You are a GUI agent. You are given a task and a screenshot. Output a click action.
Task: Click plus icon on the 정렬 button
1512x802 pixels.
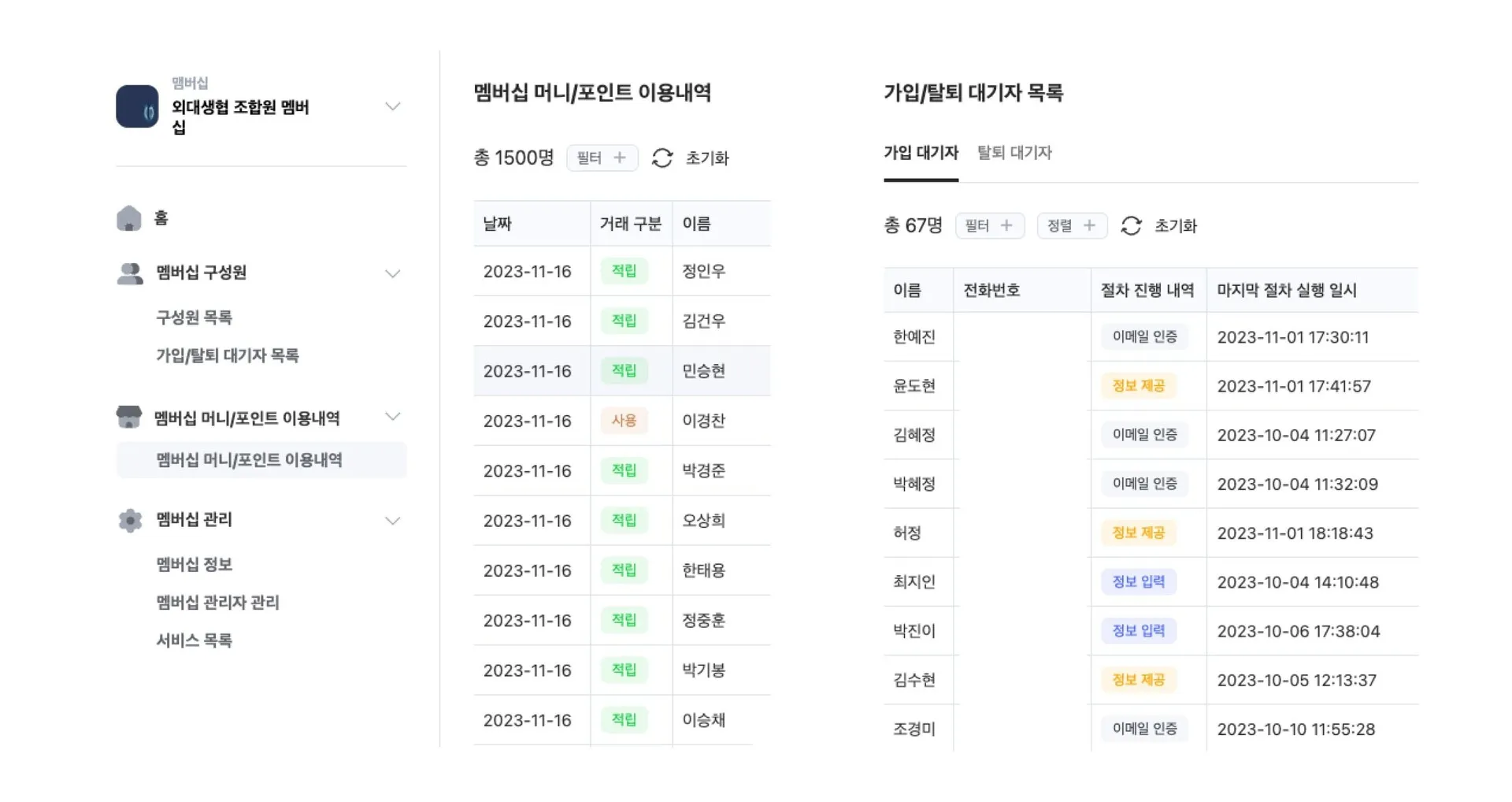(x=1089, y=226)
